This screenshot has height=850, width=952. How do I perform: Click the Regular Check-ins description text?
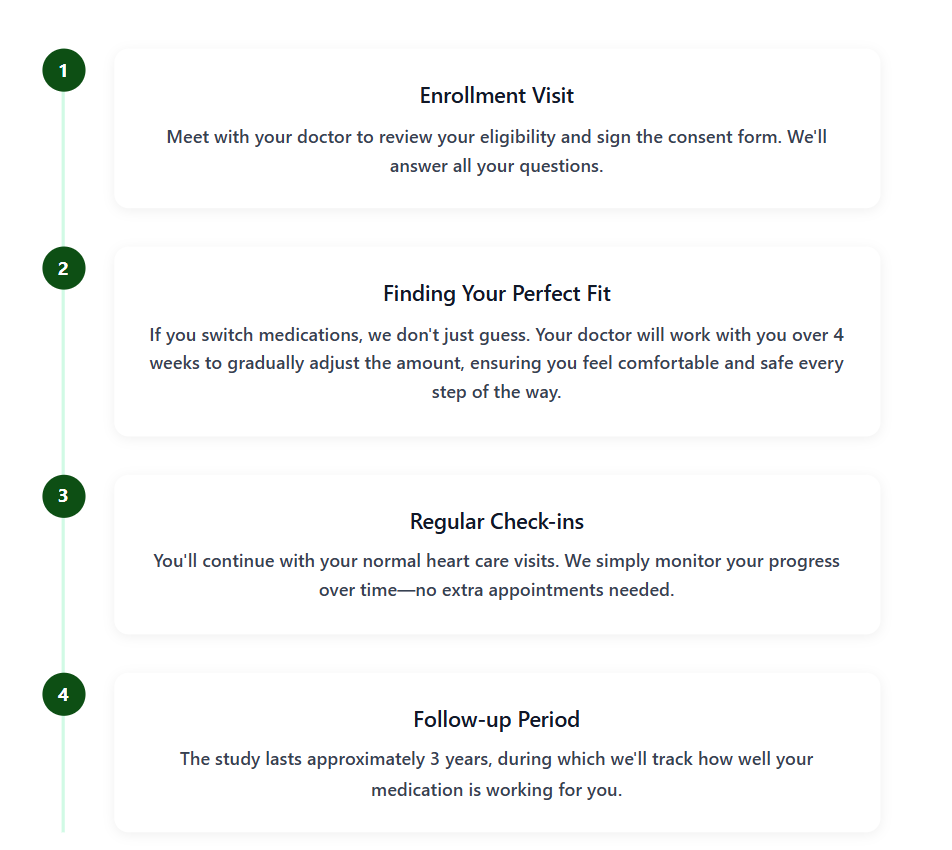pos(497,575)
